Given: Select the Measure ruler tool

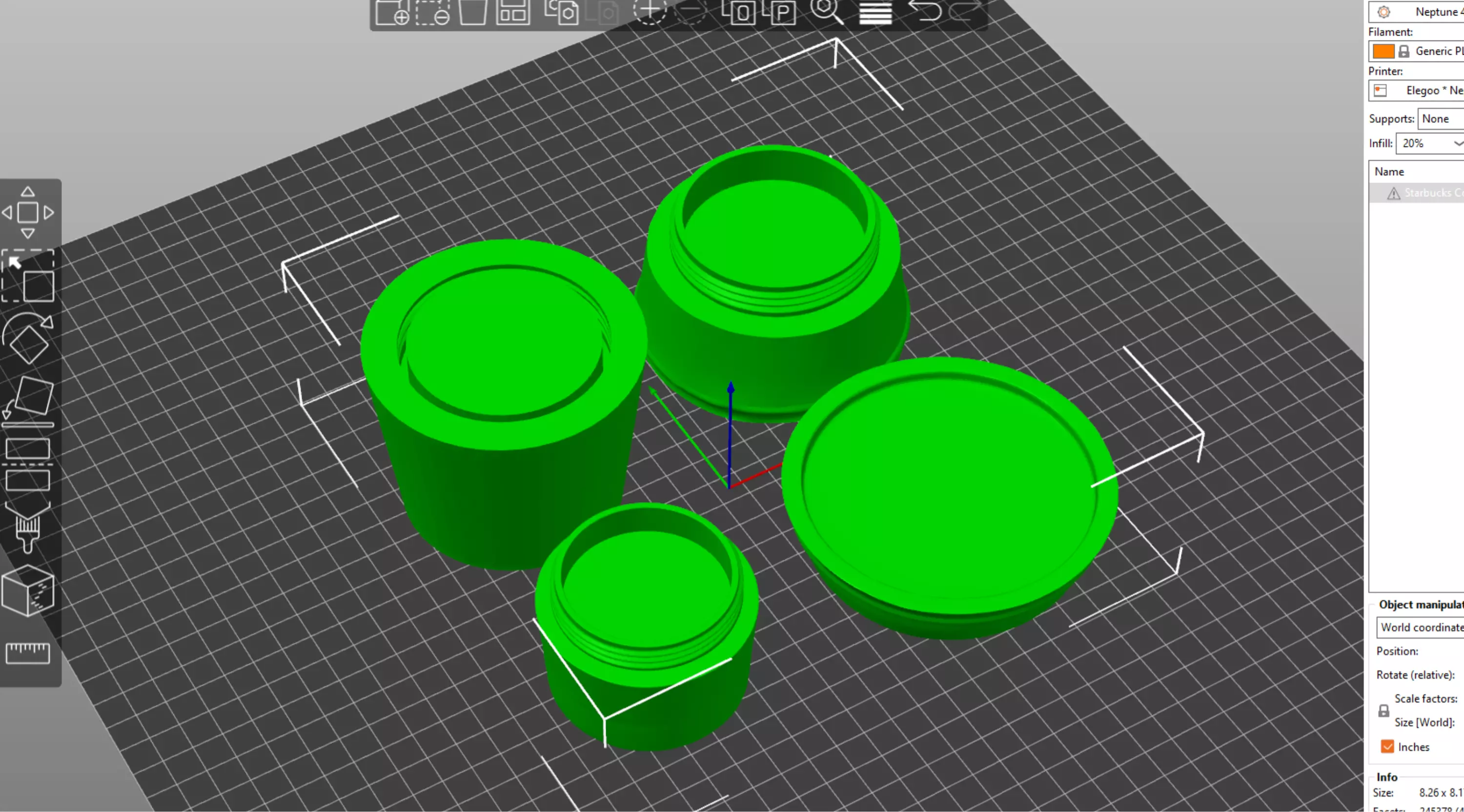Looking at the screenshot, I should [27, 653].
